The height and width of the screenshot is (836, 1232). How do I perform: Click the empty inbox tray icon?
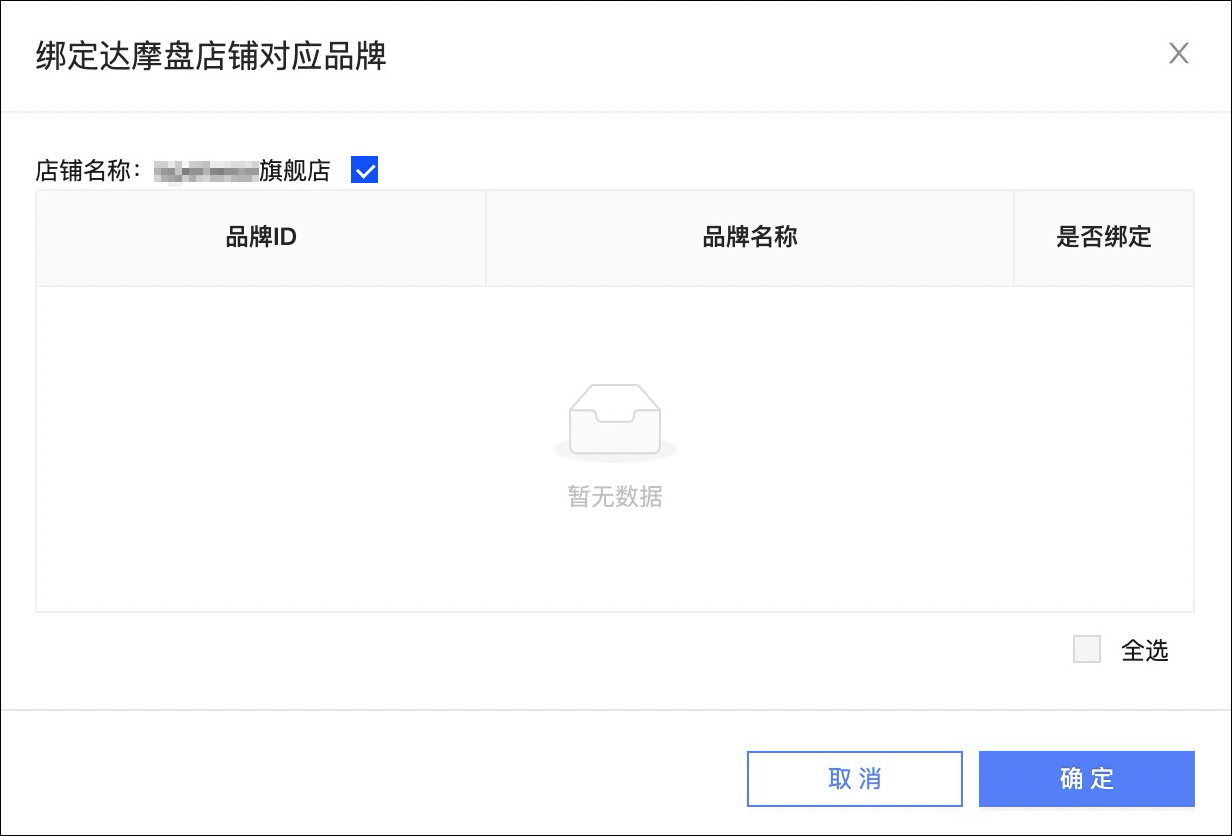click(x=615, y=421)
